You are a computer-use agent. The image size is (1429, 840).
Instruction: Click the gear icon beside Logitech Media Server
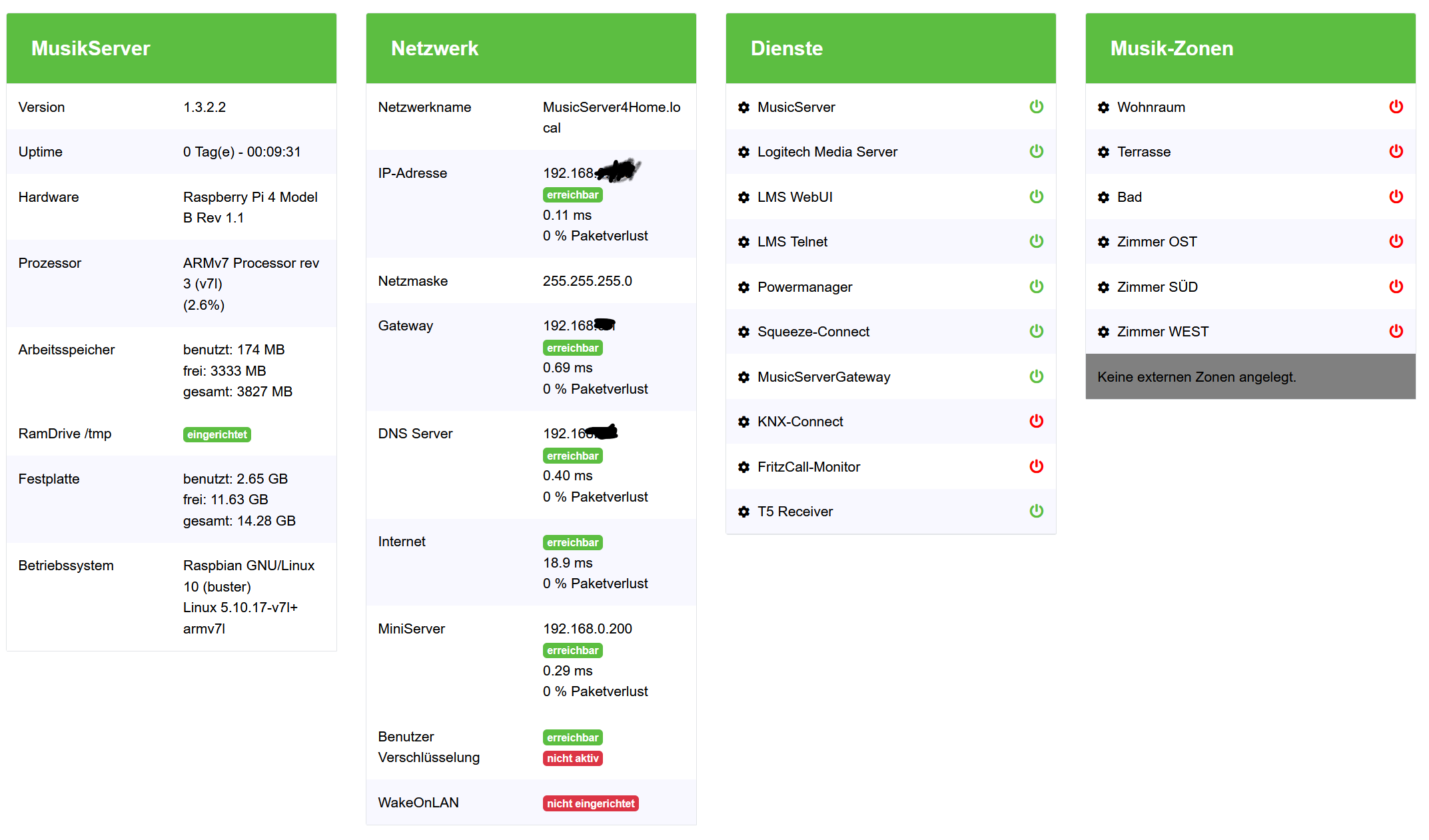pyautogui.click(x=743, y=152)
